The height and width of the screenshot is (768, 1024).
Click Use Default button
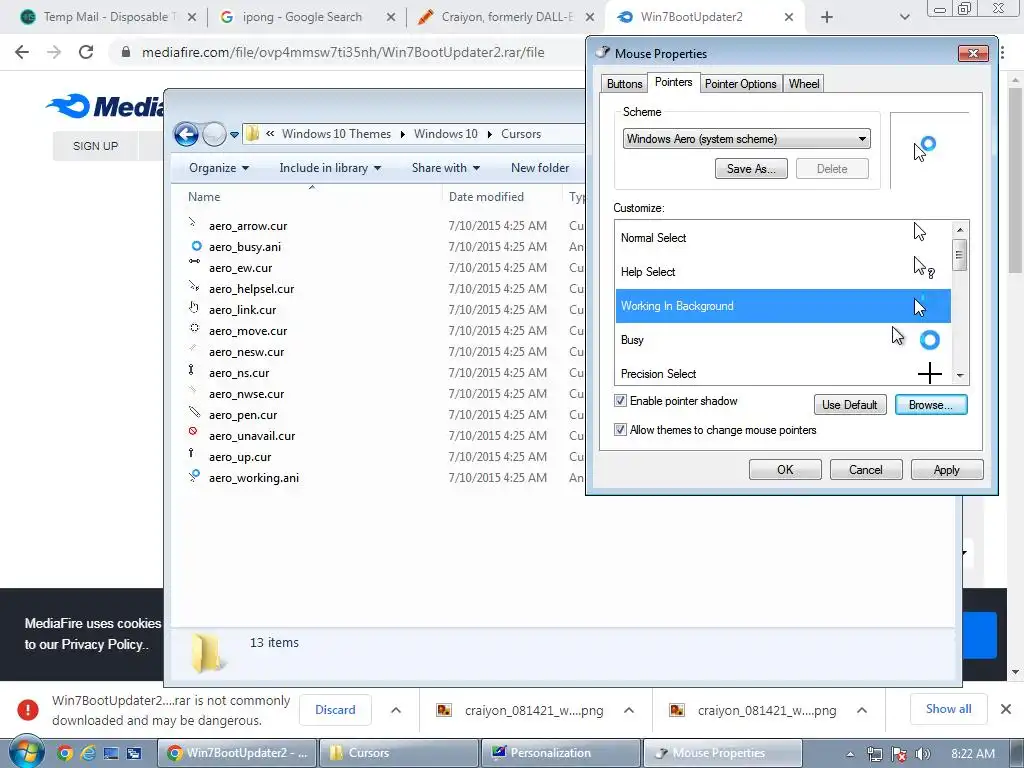click(850, 405)
